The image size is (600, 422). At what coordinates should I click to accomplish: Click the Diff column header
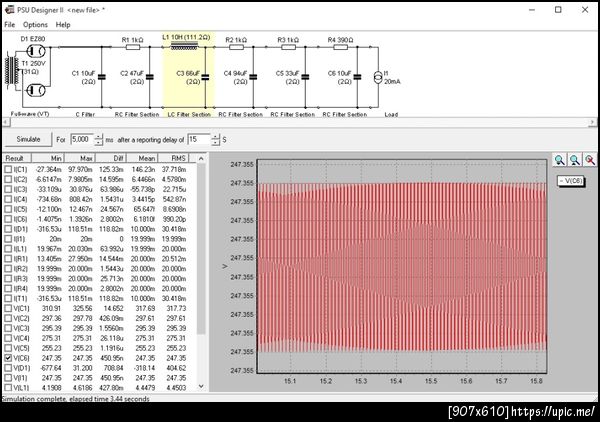(111, 158)
